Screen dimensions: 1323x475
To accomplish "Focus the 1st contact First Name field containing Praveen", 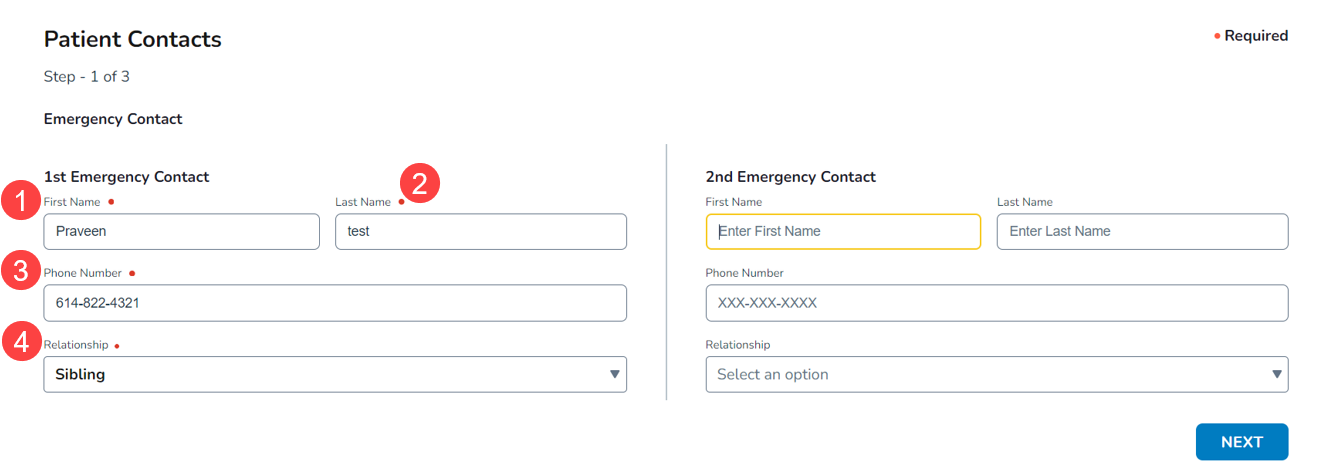I will [x=181, y=231].
